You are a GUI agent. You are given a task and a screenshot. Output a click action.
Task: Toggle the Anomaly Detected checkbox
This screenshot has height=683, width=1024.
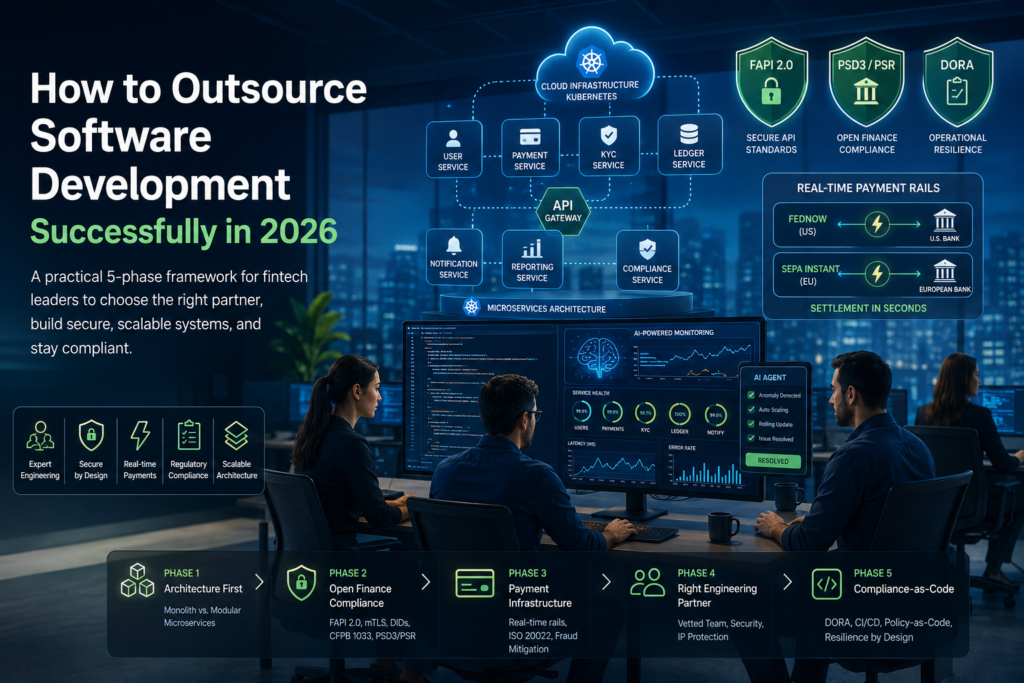(751, 395)
